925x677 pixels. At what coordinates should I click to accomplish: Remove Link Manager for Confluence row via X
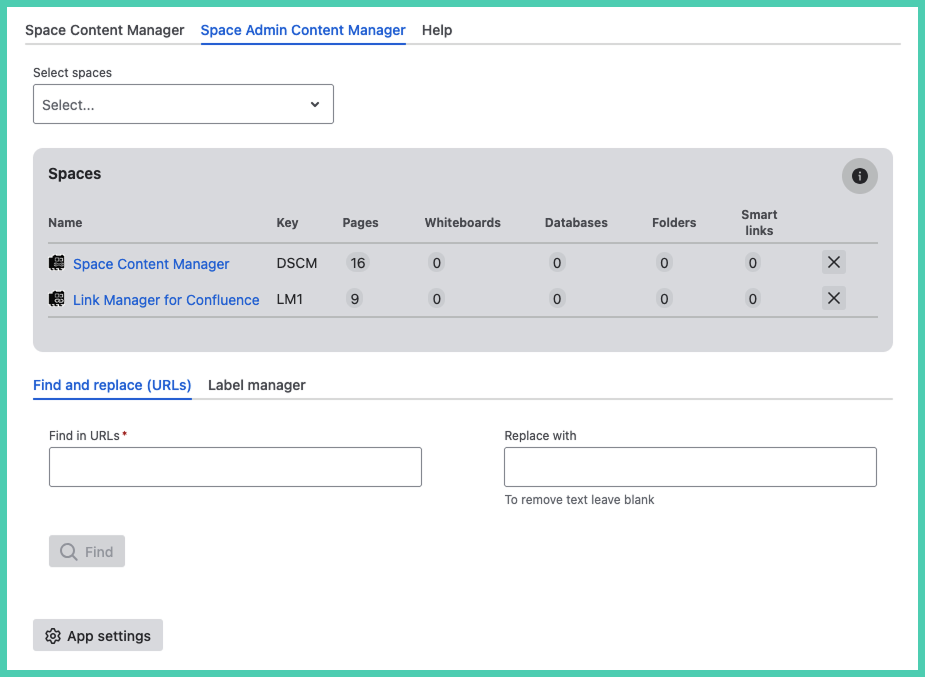834,298
